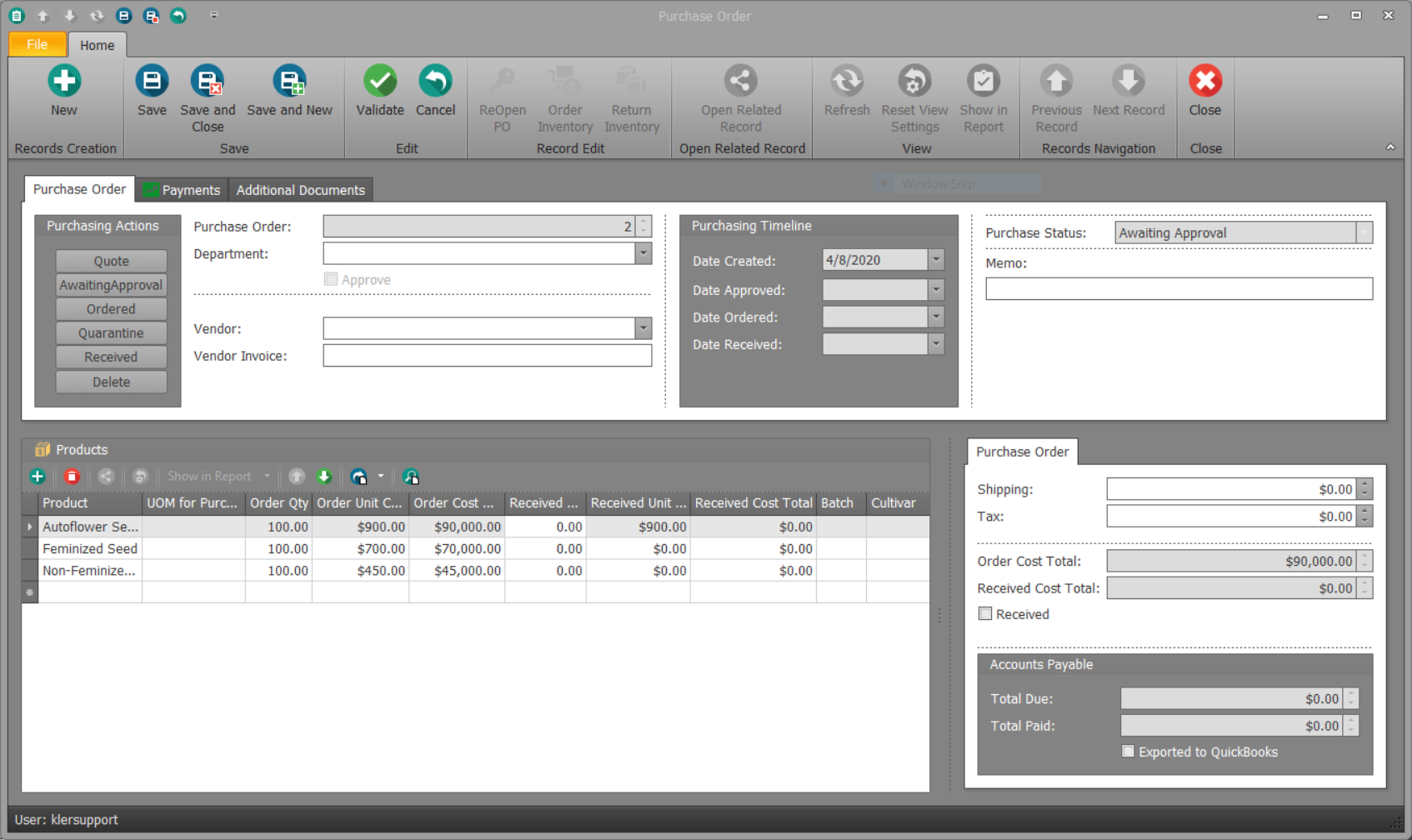
Task: Click the Quarantine action button
Action: (111, 333)
